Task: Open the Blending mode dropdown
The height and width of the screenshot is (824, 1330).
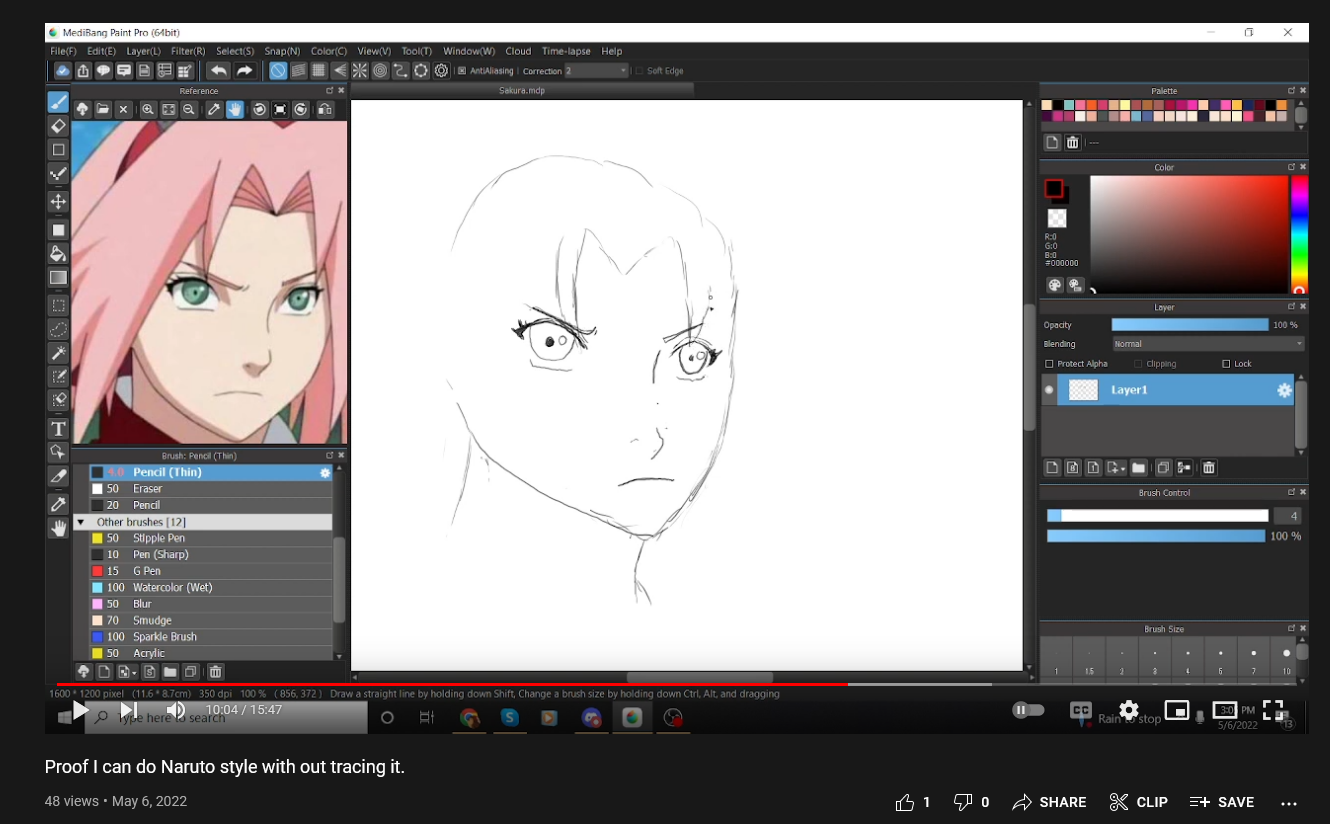Action: [1208, 344]
